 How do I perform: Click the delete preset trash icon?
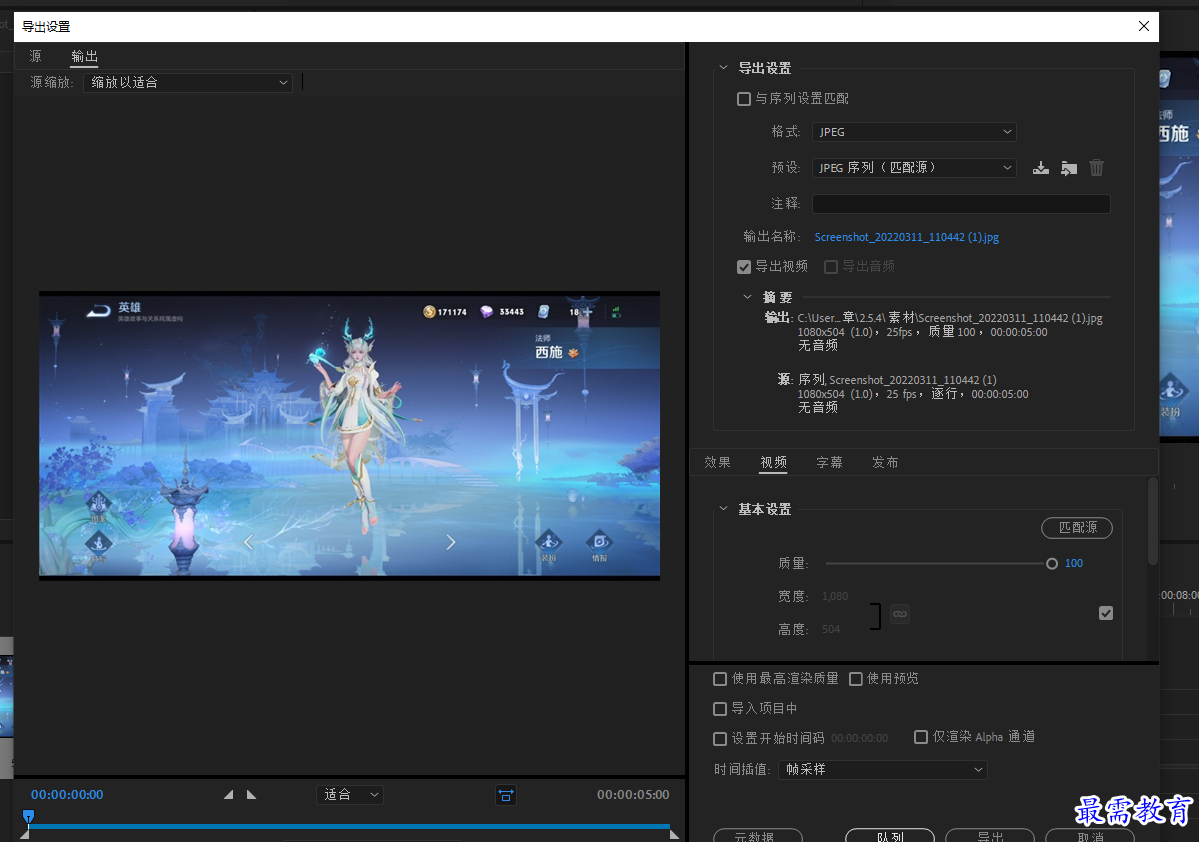1097,167
